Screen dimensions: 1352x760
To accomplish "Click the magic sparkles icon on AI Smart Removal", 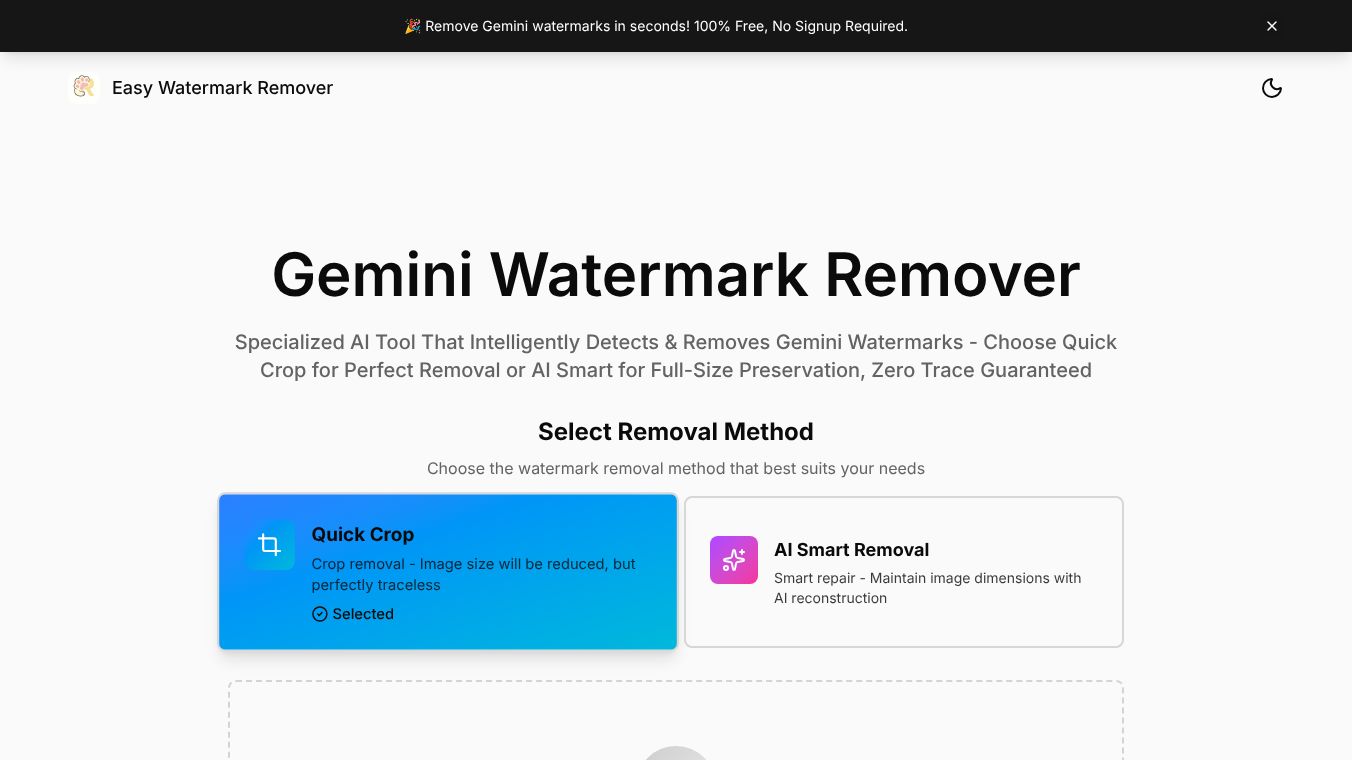I will click(734, 560).
